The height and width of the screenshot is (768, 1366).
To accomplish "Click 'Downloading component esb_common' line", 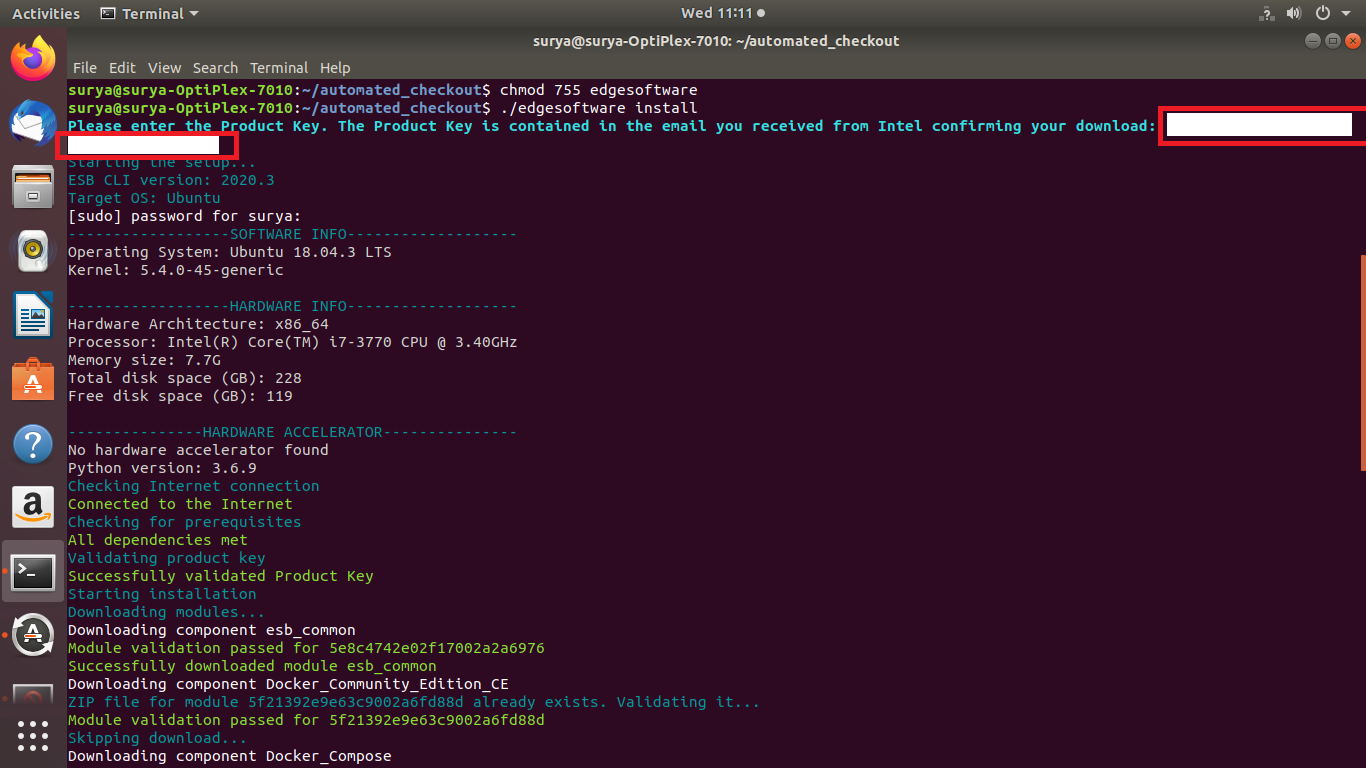I will (212, 630).
